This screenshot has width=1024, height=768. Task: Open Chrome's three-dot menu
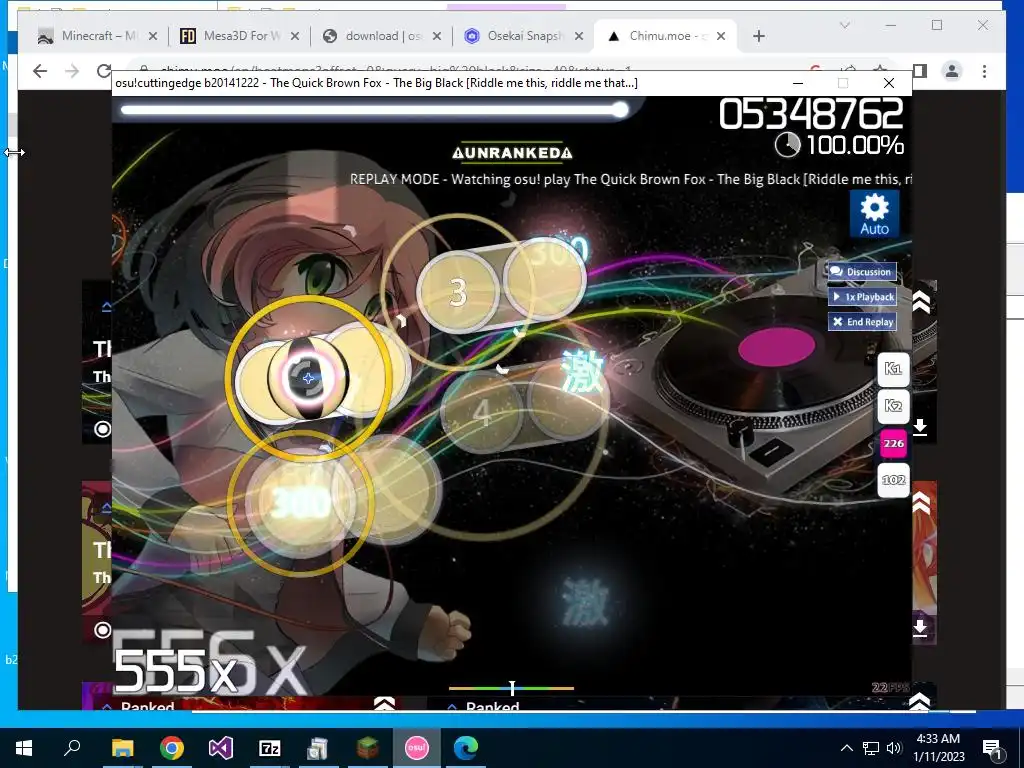[984, 71]
